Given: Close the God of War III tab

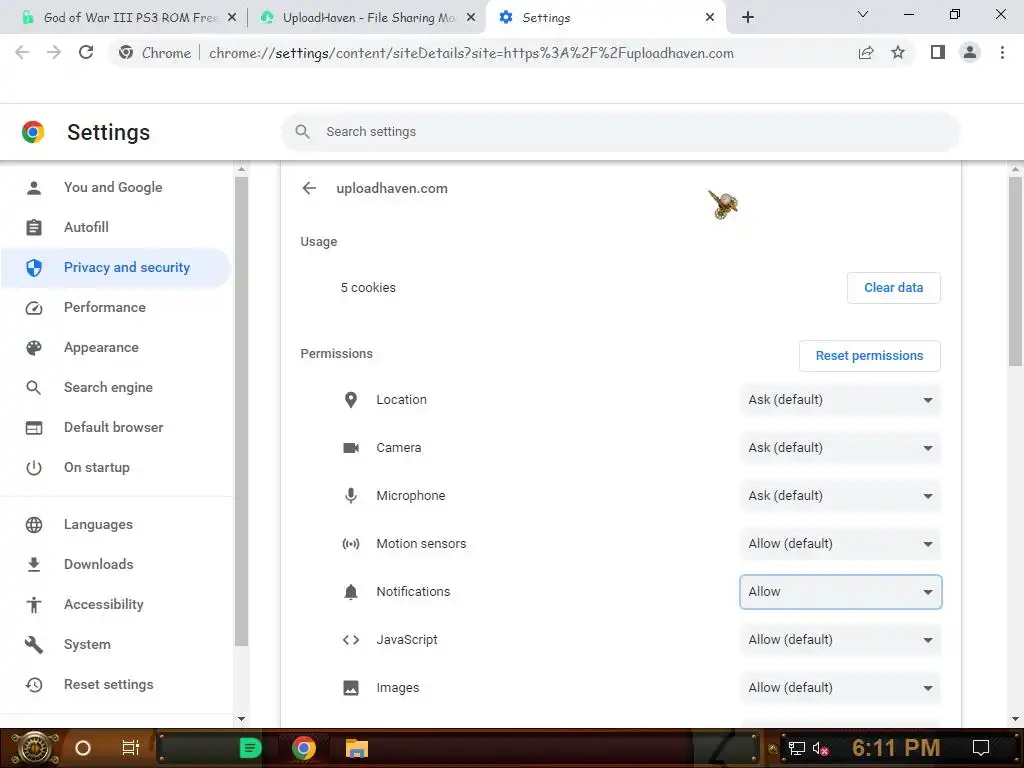Looking at the screenshot, I should point(232,18).
